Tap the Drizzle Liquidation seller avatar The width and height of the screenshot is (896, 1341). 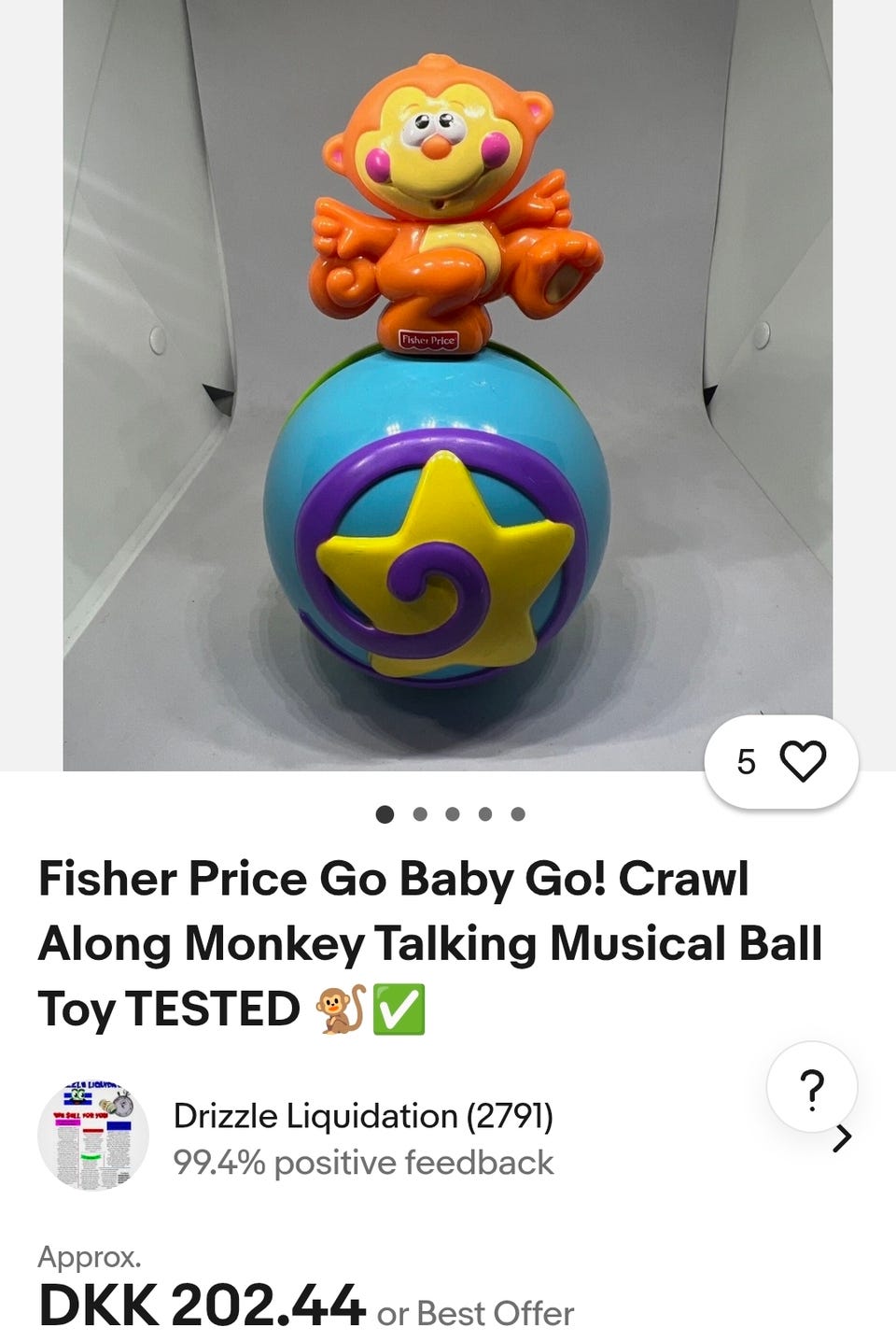(x=93, y=1136)
